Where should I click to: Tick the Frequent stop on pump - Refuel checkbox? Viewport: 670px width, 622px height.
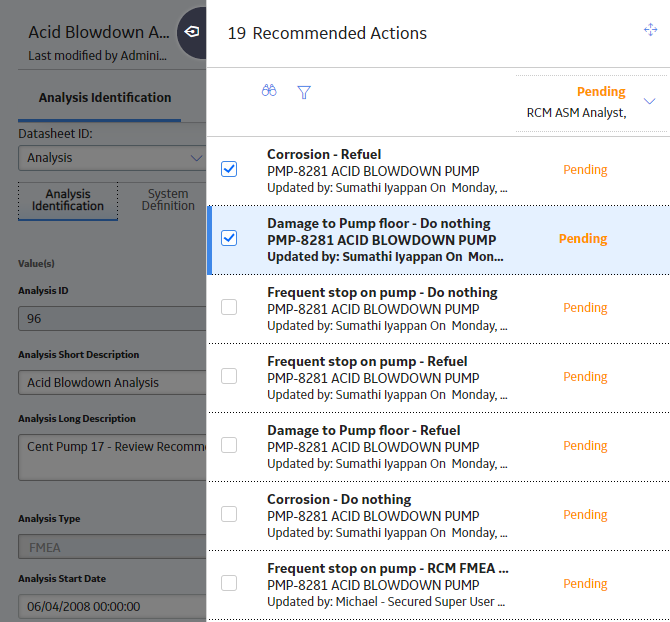[229, 376]
